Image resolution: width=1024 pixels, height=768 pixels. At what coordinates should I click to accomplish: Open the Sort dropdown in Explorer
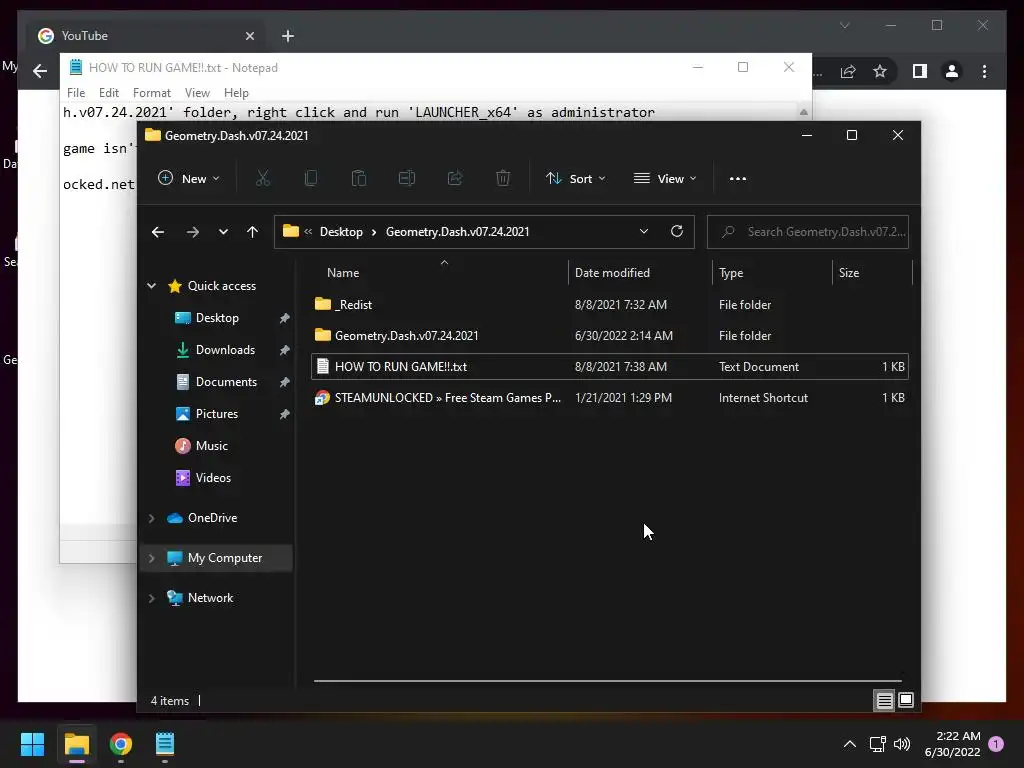[x=576, y=178]
